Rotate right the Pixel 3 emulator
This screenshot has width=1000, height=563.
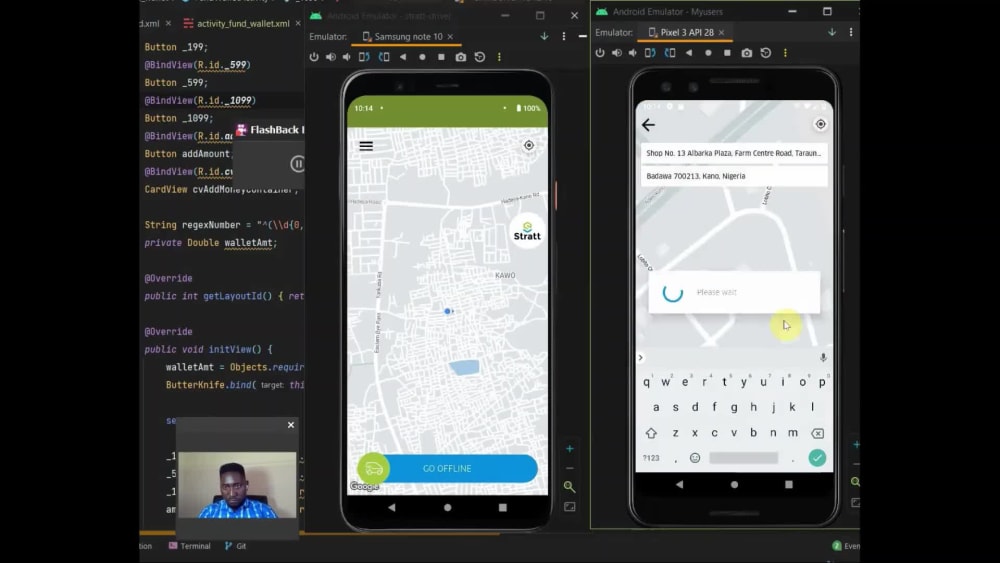(x=670, y=53)
